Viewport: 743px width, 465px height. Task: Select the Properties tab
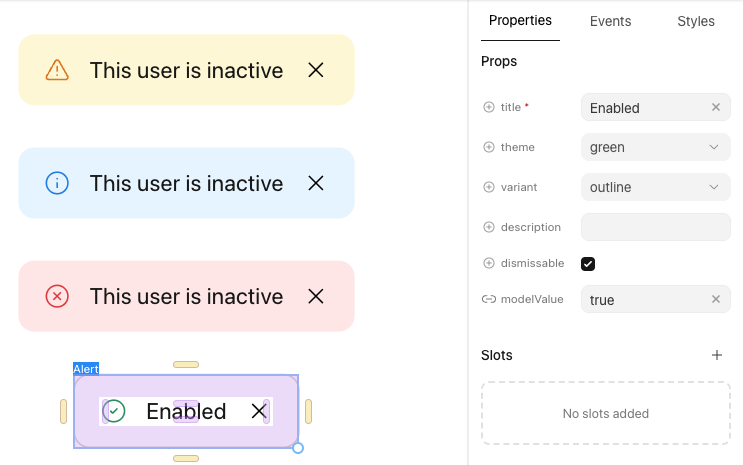tap(520, 20)
